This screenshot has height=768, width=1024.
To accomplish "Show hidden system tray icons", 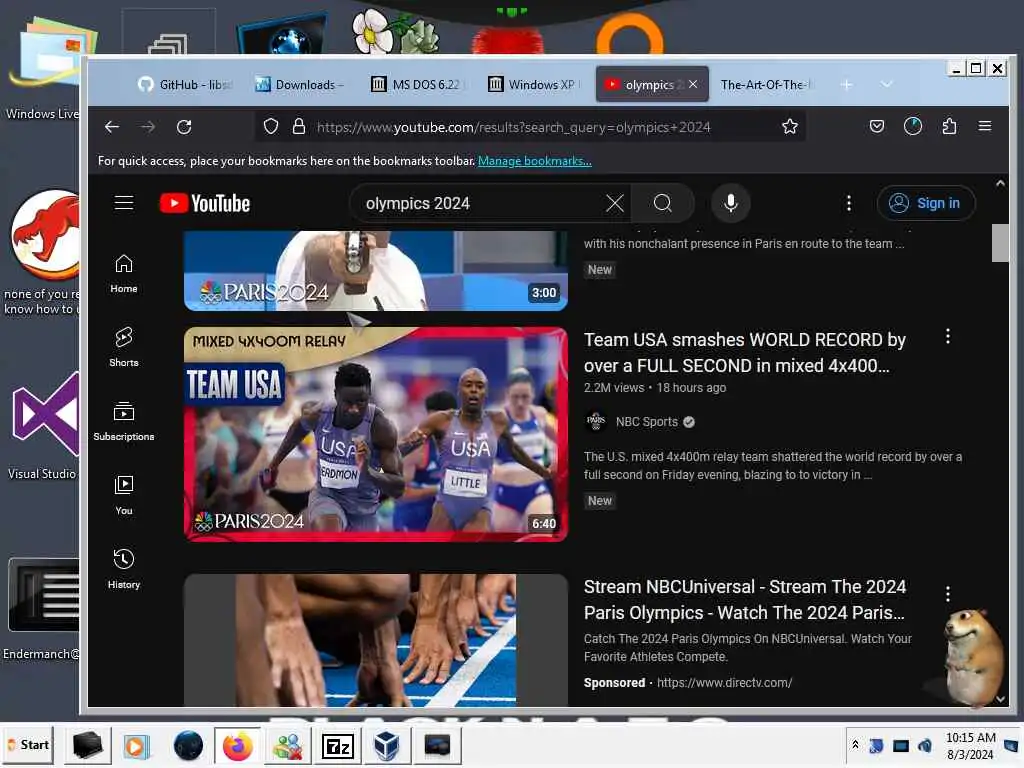I will 855,744.
